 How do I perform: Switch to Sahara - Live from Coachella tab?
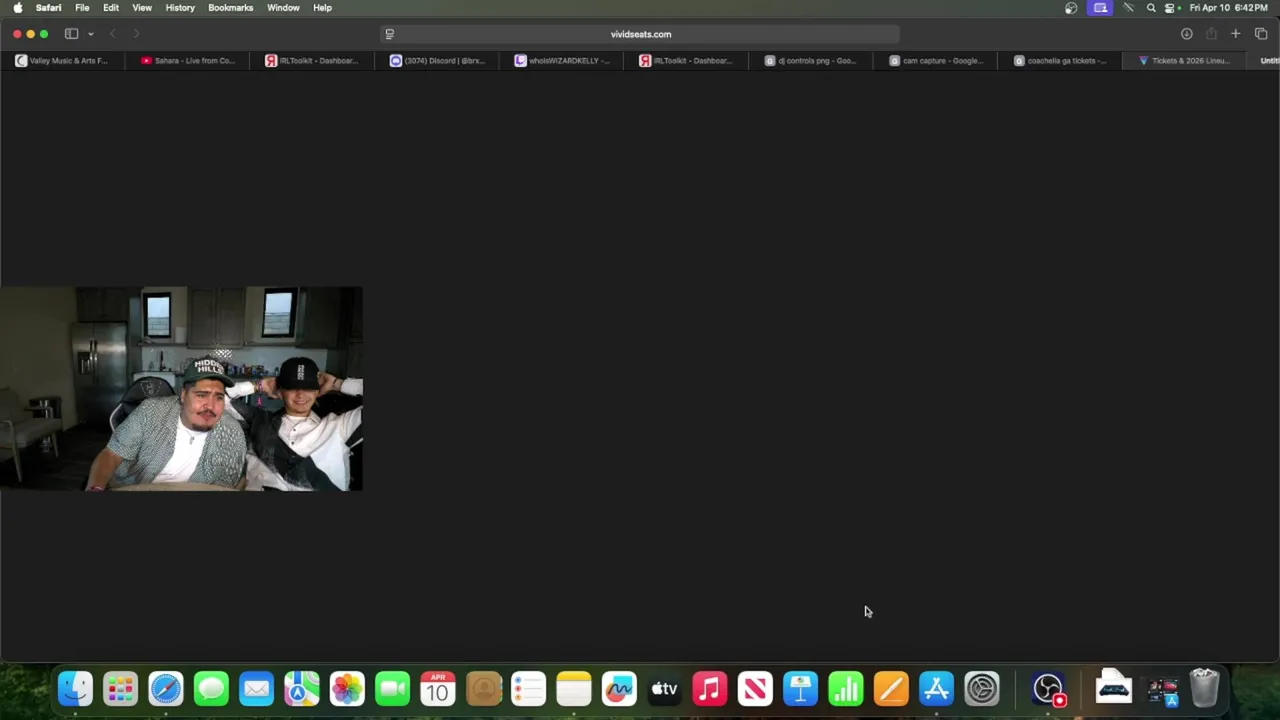coord(188,61)
